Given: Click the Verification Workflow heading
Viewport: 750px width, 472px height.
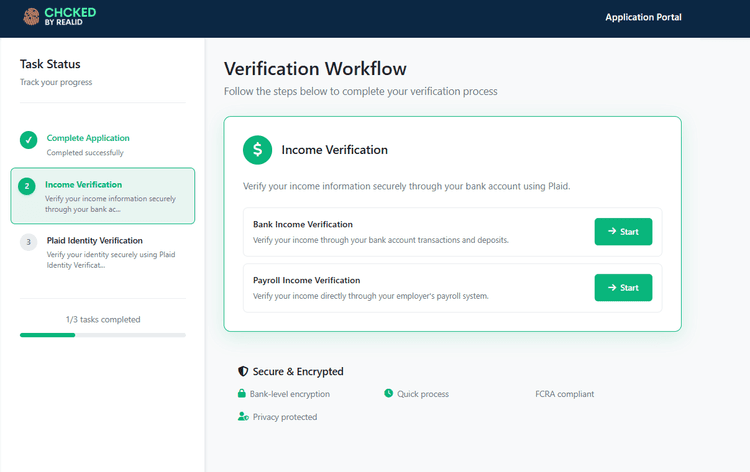Looking at the screenshot, I should (315, 69).
